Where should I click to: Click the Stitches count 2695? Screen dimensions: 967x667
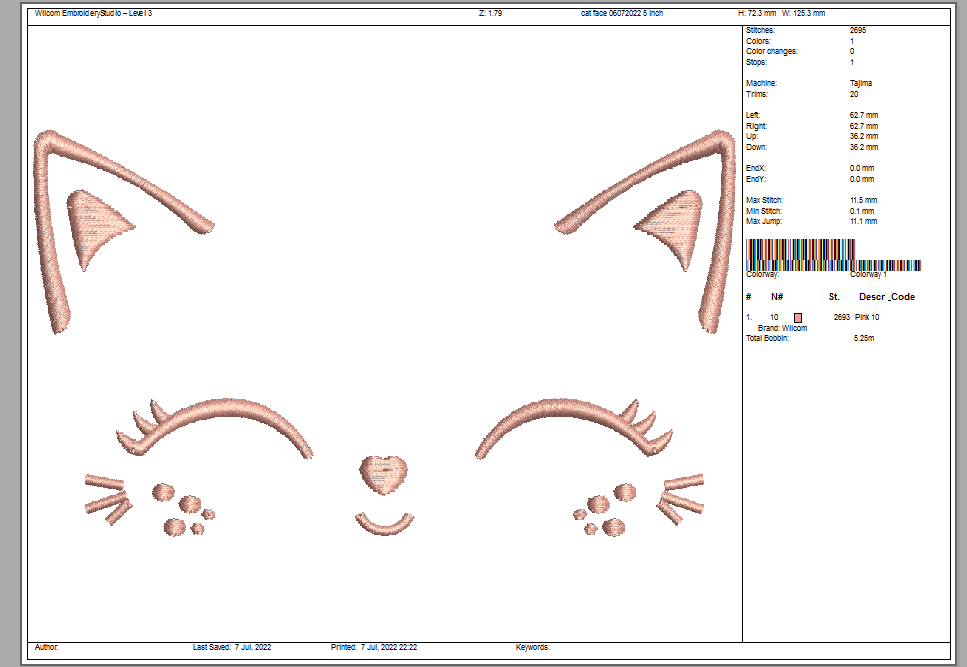point(858,31)
